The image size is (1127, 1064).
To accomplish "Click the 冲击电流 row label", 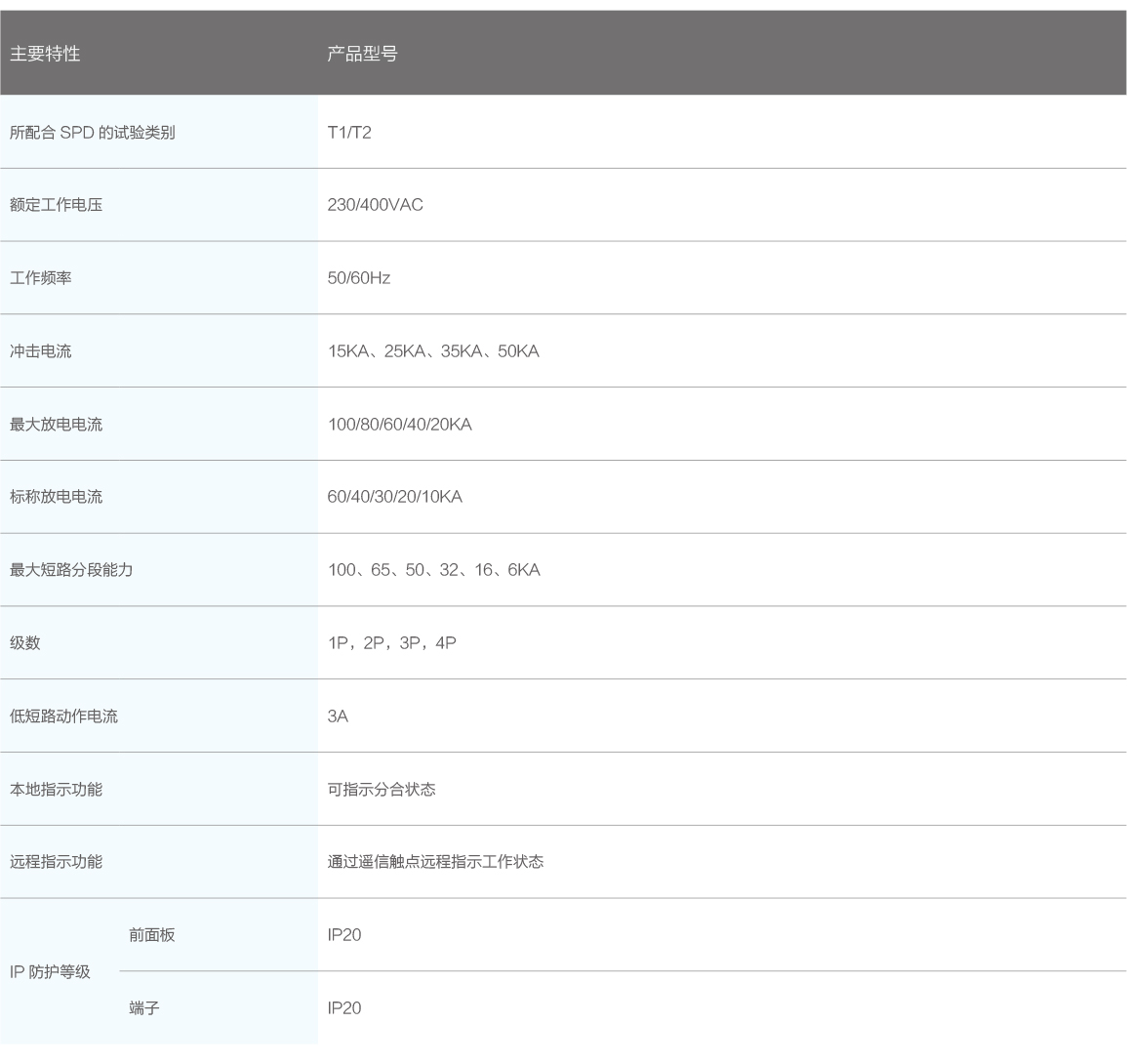I will 40,351.
